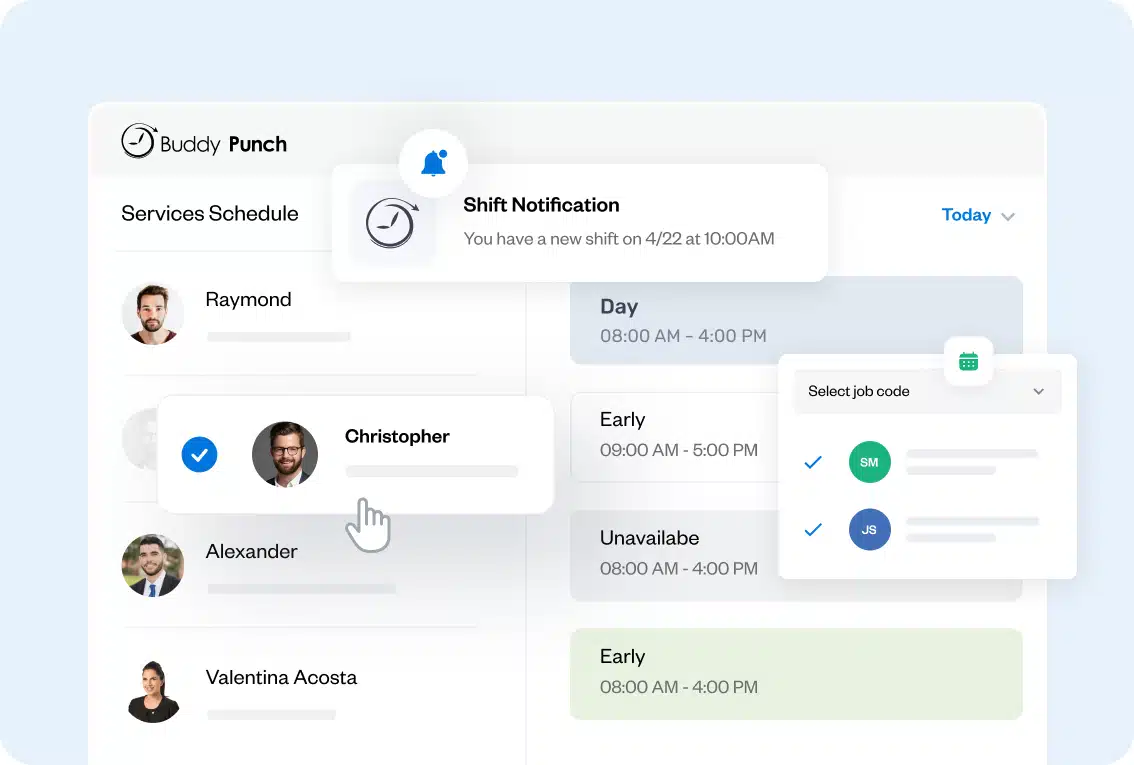Click the Shift Notification title
1134x765 pixels.
pos(541,205)
